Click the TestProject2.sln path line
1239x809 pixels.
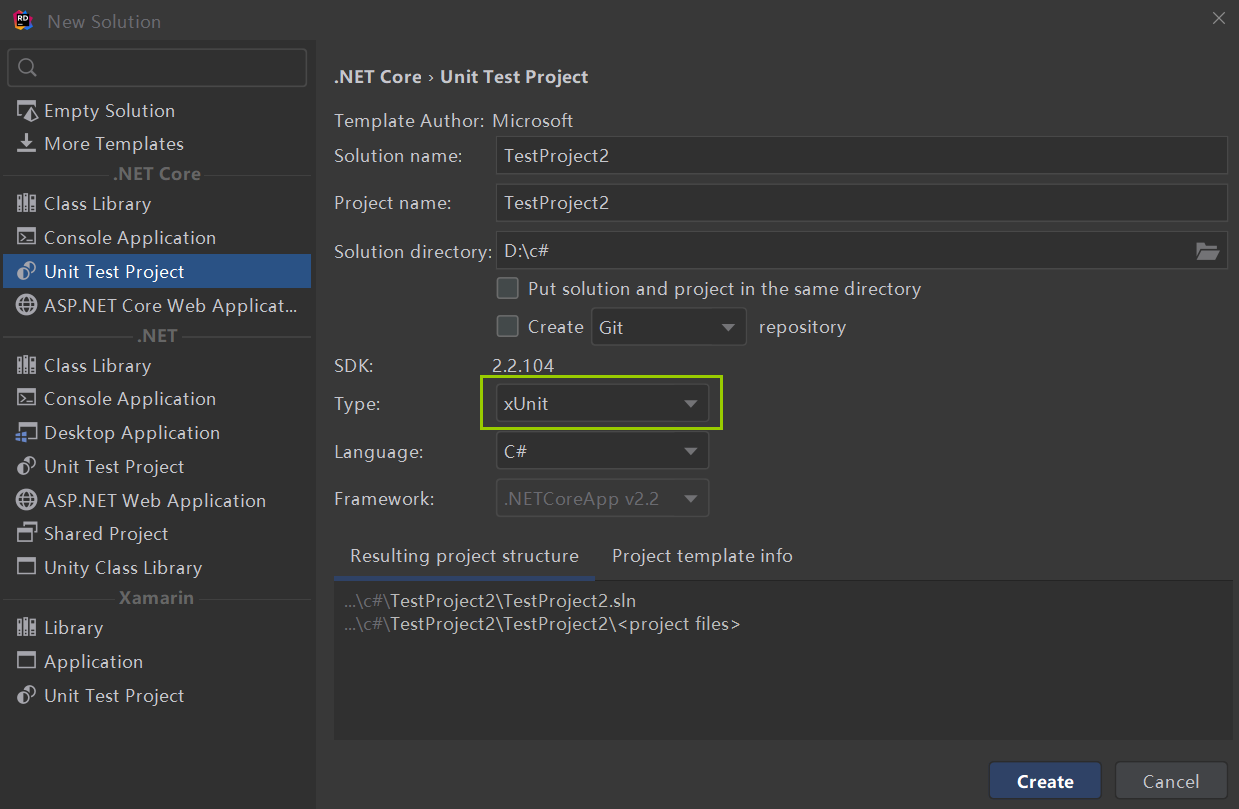[x=490, y=601]
